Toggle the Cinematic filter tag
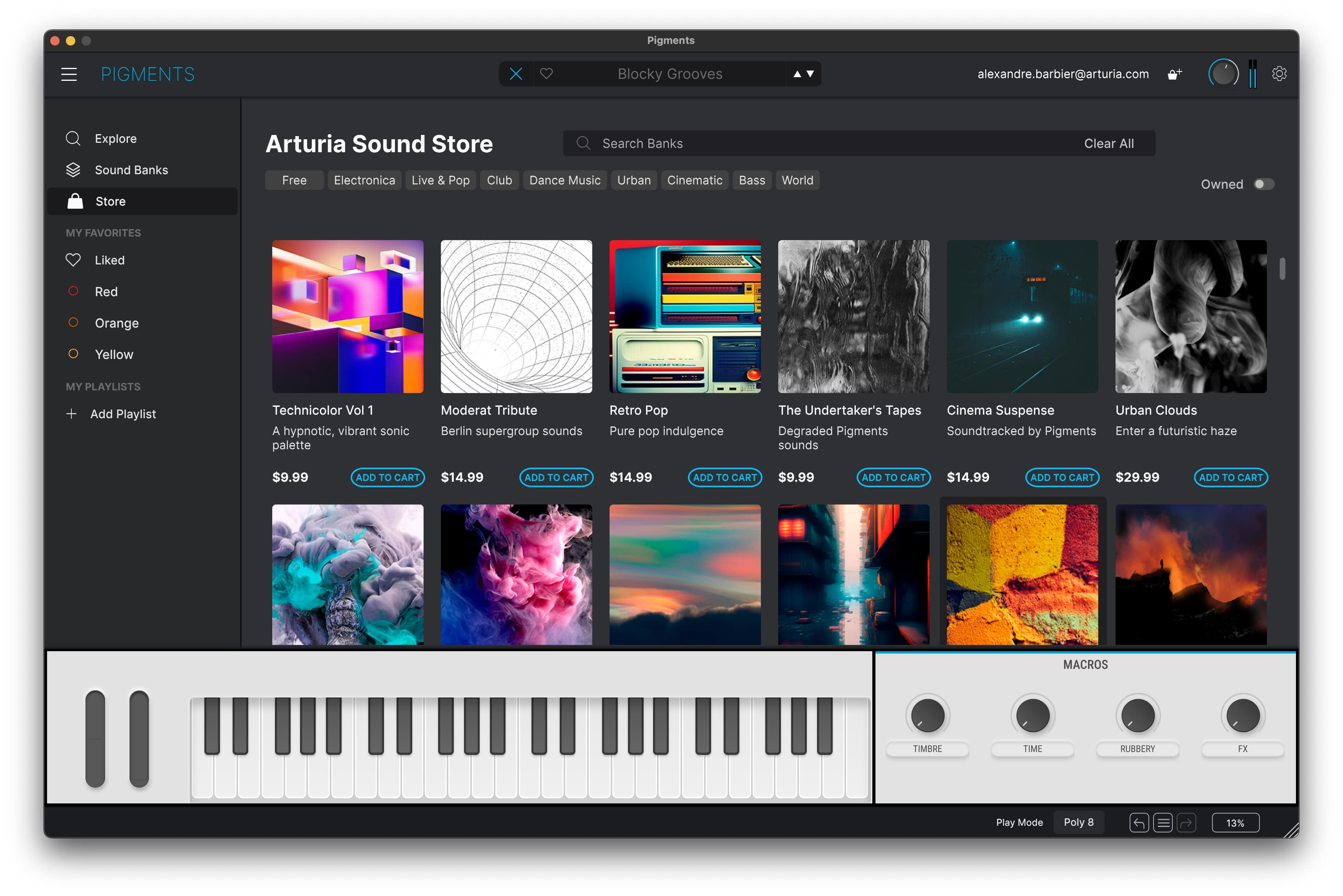This screenshot has height=896, width=1343. click(x=694, y=180)
